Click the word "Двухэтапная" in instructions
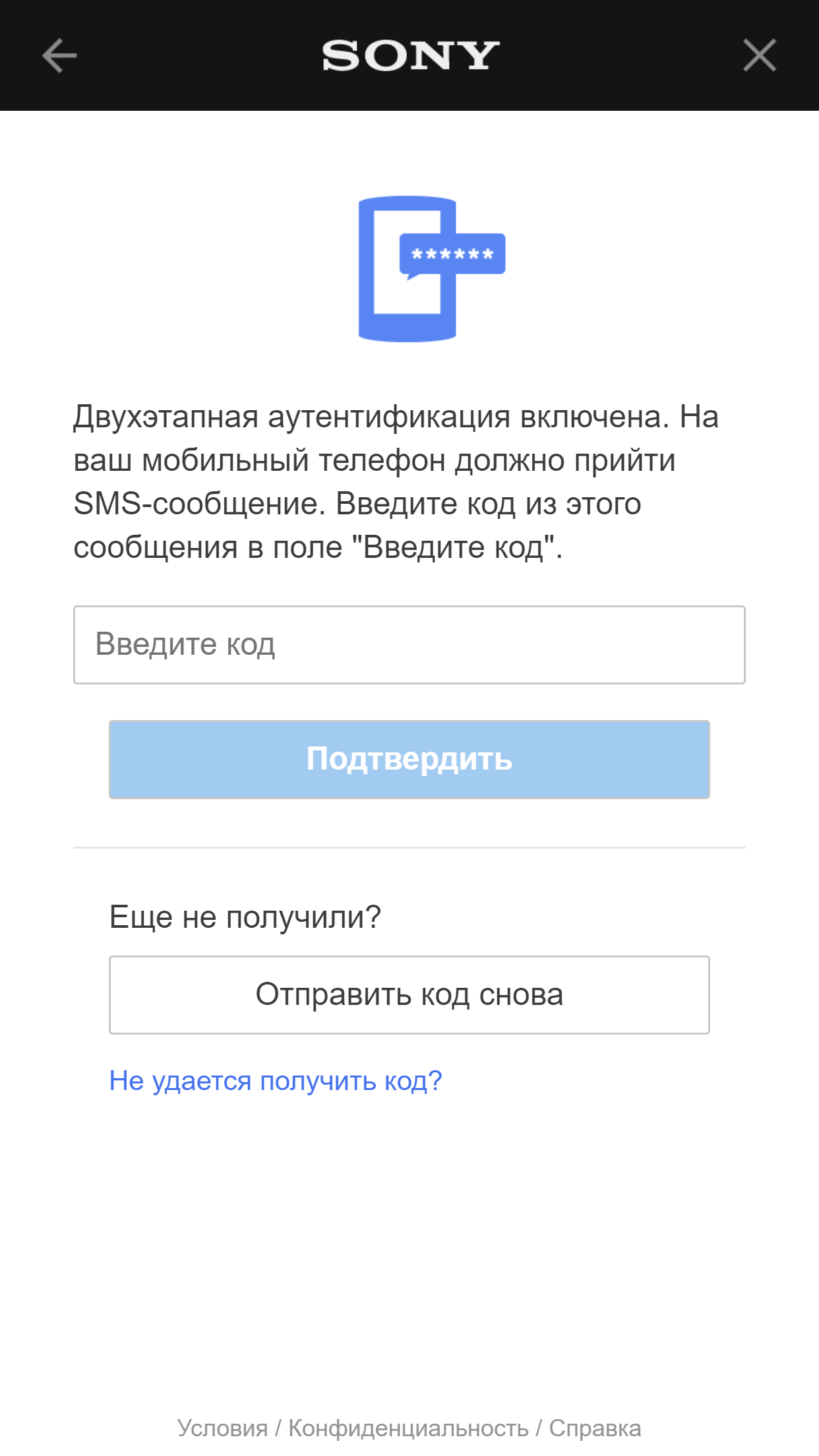819x1456 pixels. tap(166, 417)
